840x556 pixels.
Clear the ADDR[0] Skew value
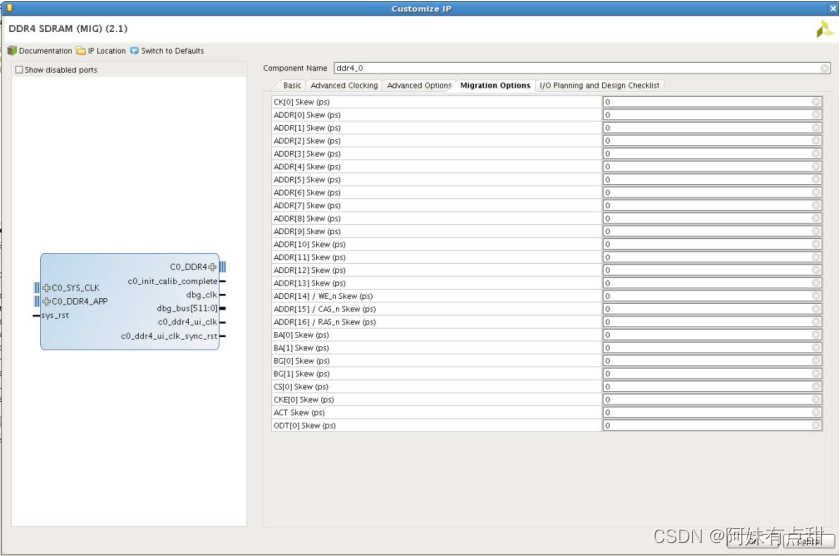click(815, 115)
